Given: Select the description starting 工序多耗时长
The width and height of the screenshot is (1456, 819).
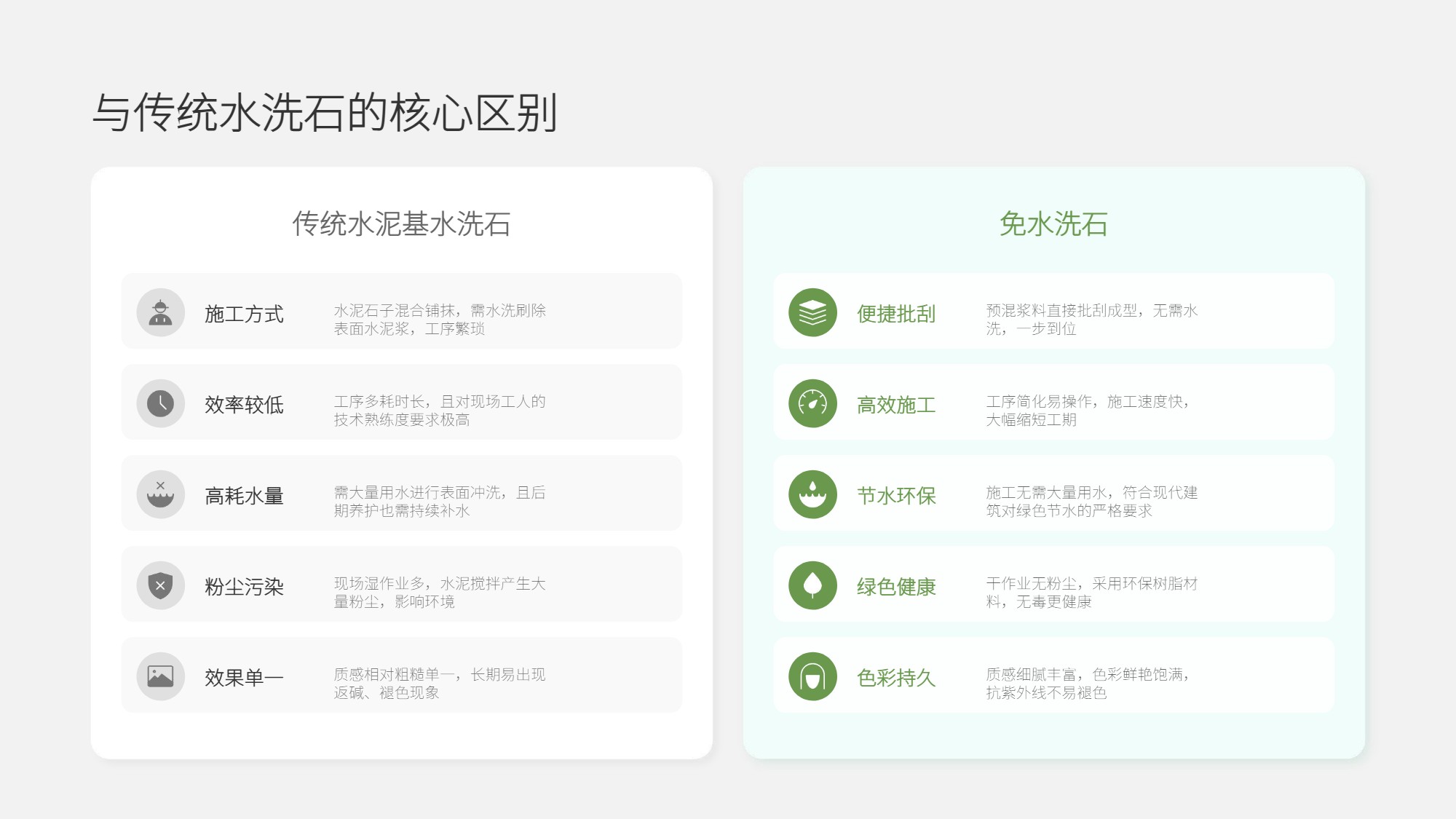Looking at the screenshot, I should click(x=440, y=411).
